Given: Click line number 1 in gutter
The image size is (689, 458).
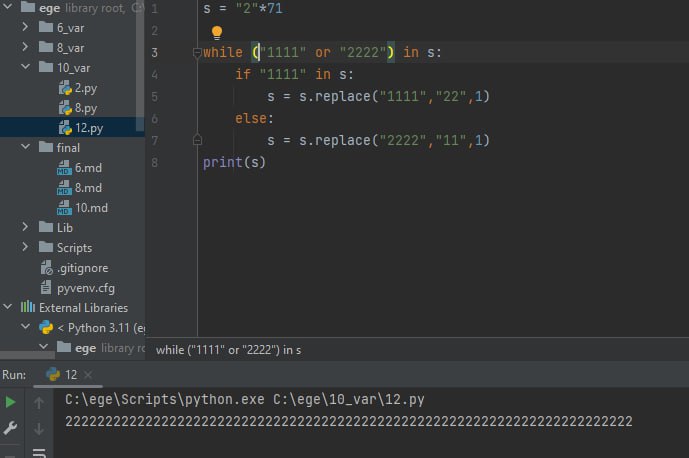Looking at the screenshot, I should tap(155, 8).
